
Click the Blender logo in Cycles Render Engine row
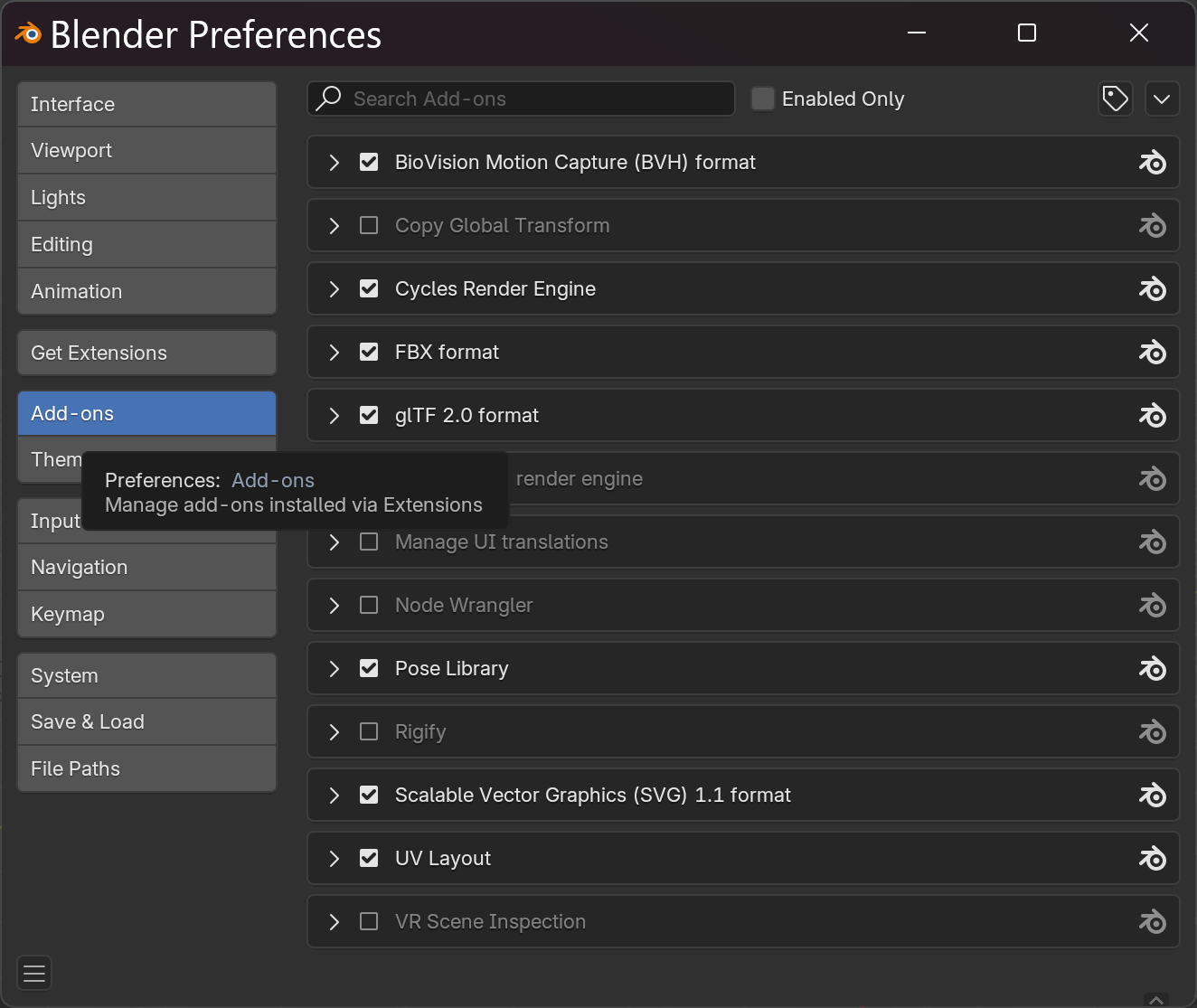1152,289
